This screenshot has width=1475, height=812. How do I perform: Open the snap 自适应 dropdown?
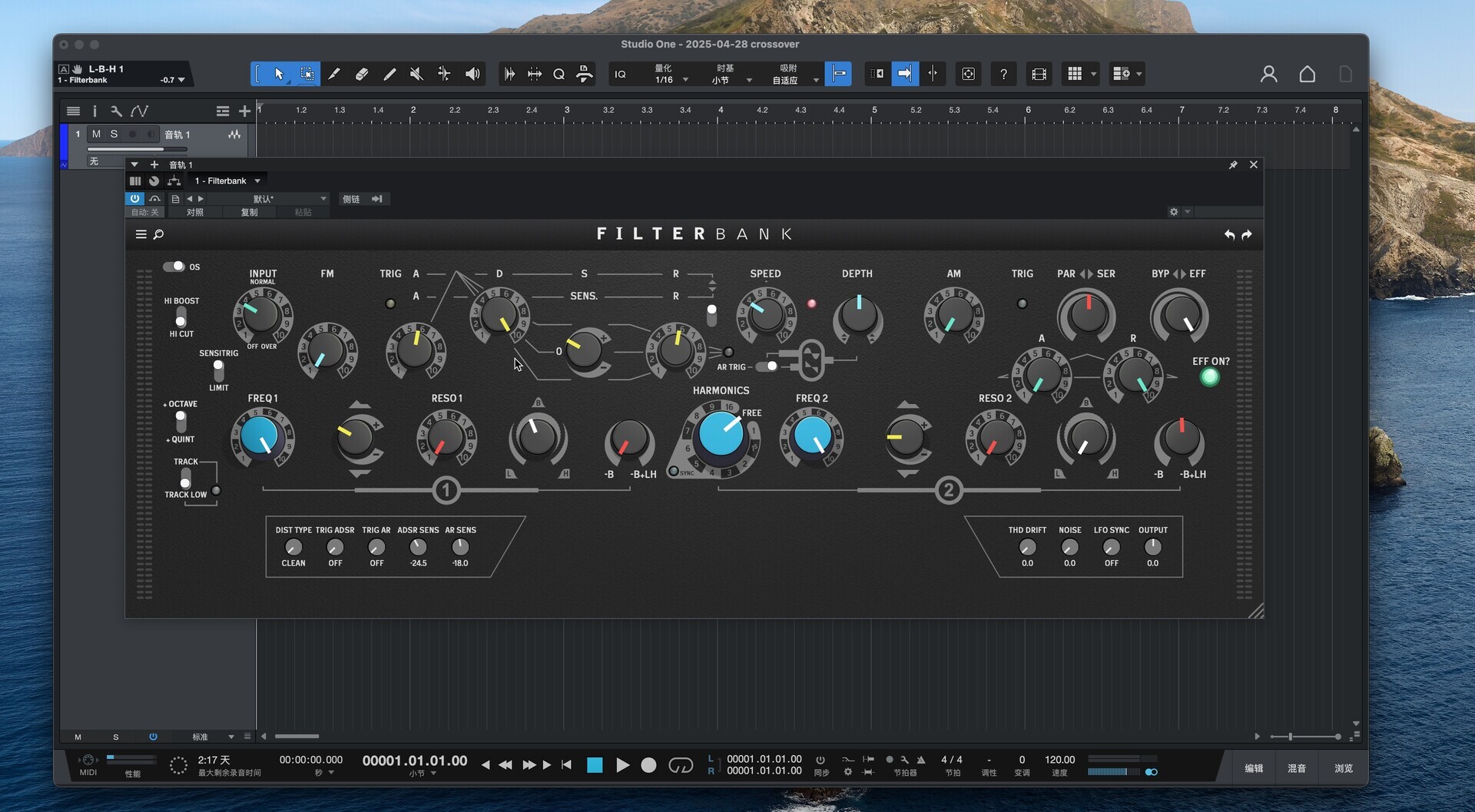(x=794, y=75)
